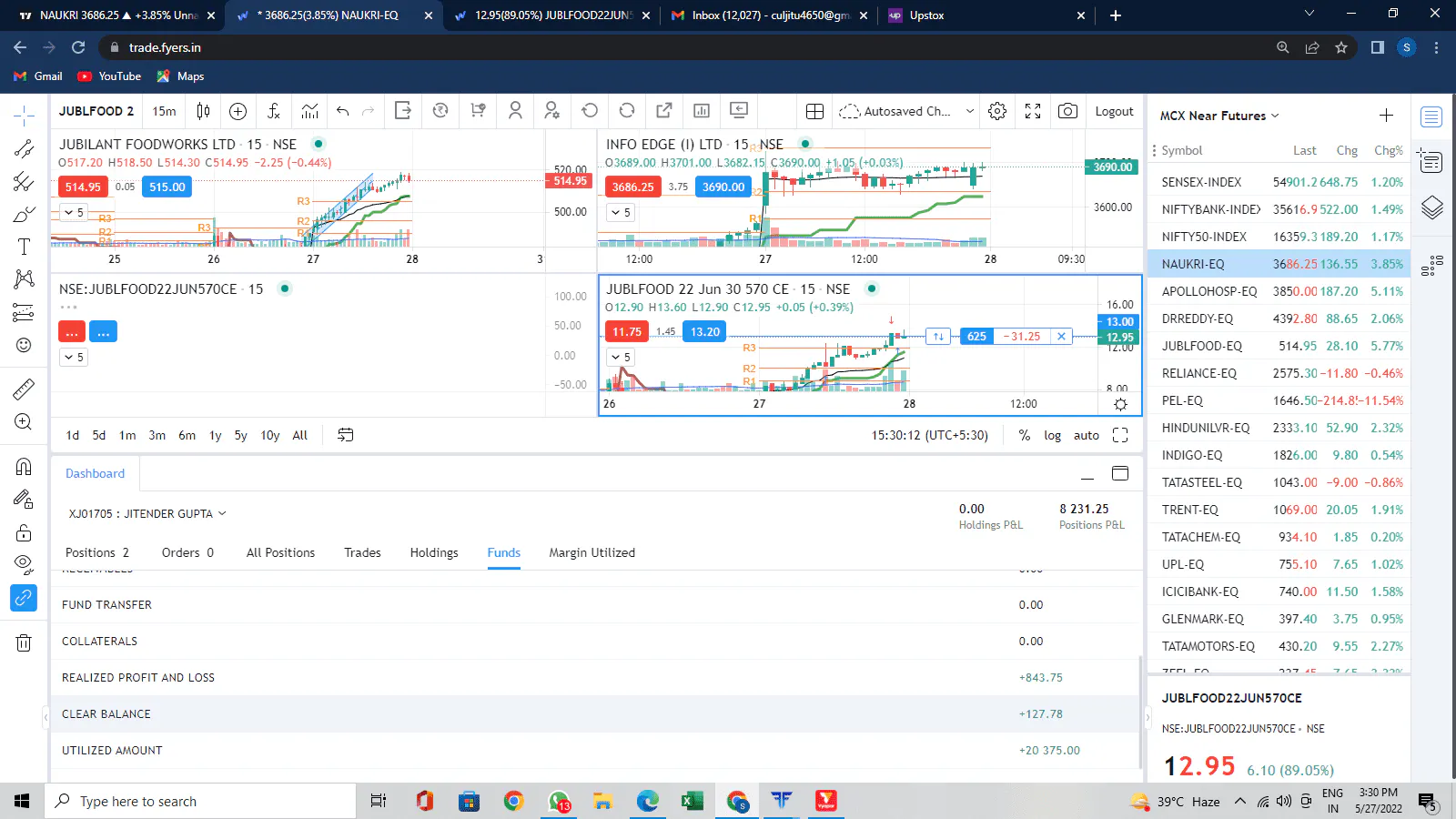The width and height of the screenshot is (1456, 819).
Task: Toggle stay in drawing mode
Action: (24, 500)
